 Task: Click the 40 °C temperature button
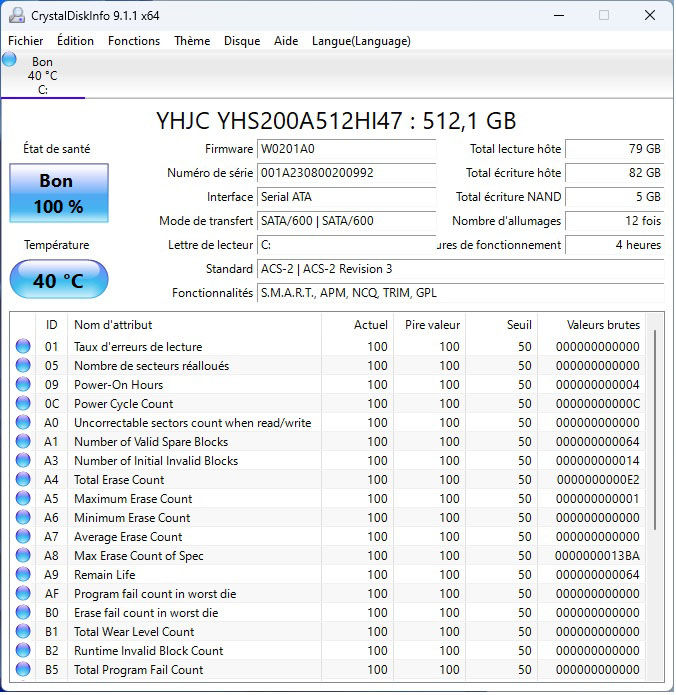(59, 280)
